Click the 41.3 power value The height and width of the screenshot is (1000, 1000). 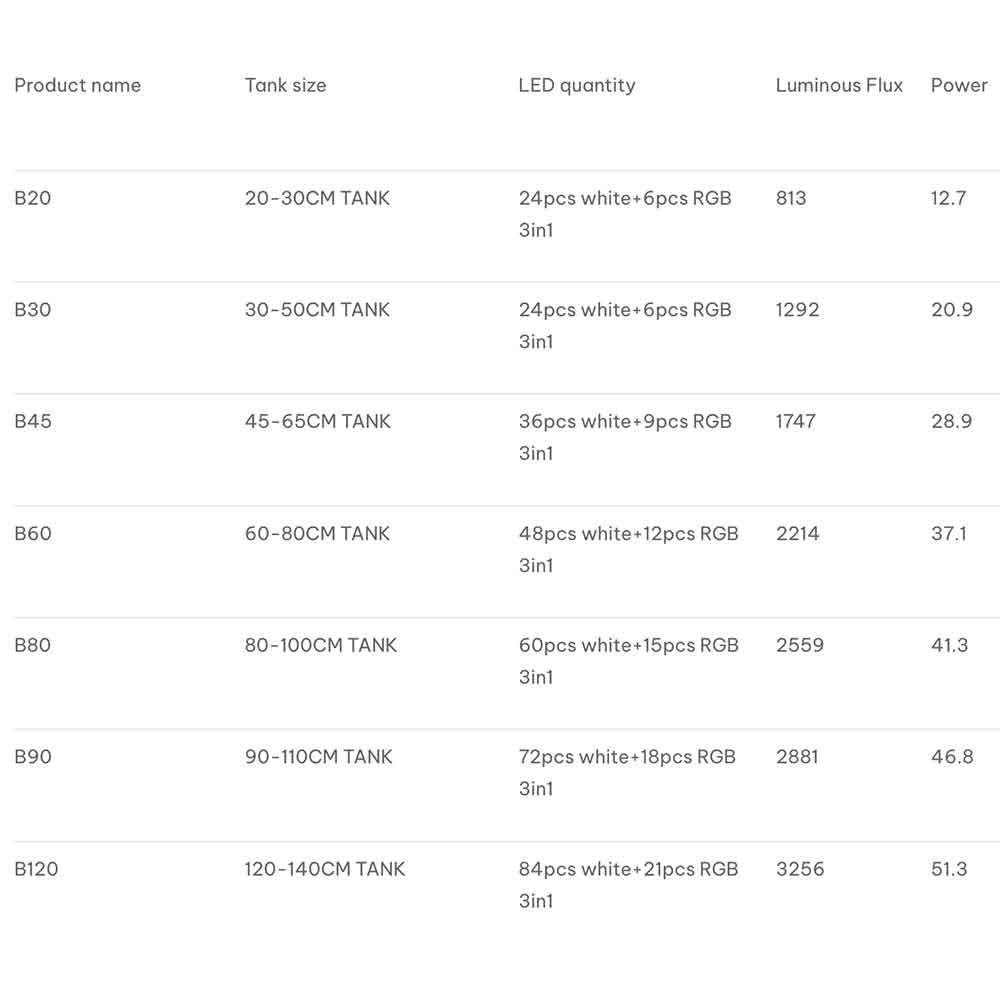[x=949, y=646]
